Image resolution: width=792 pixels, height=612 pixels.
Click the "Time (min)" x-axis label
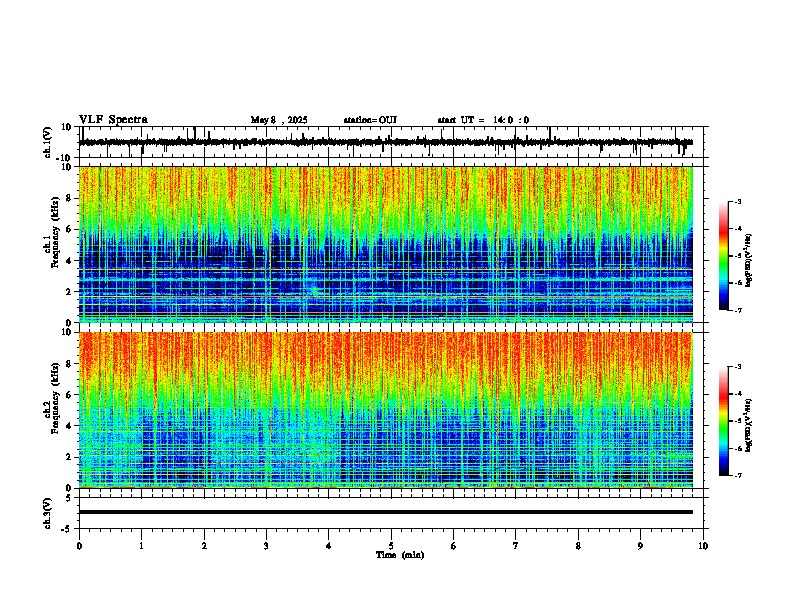pyautogui.click(x=400, y=555)
